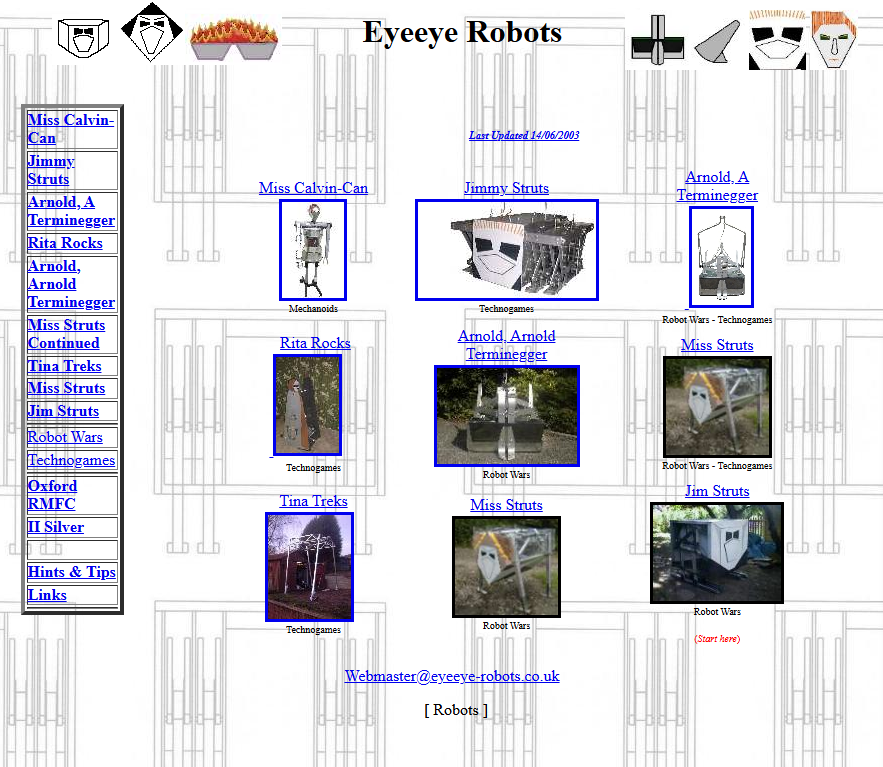
Task: Open Arnold, Arnold Terminegger sidebar entry
Action: click(72, 284)
